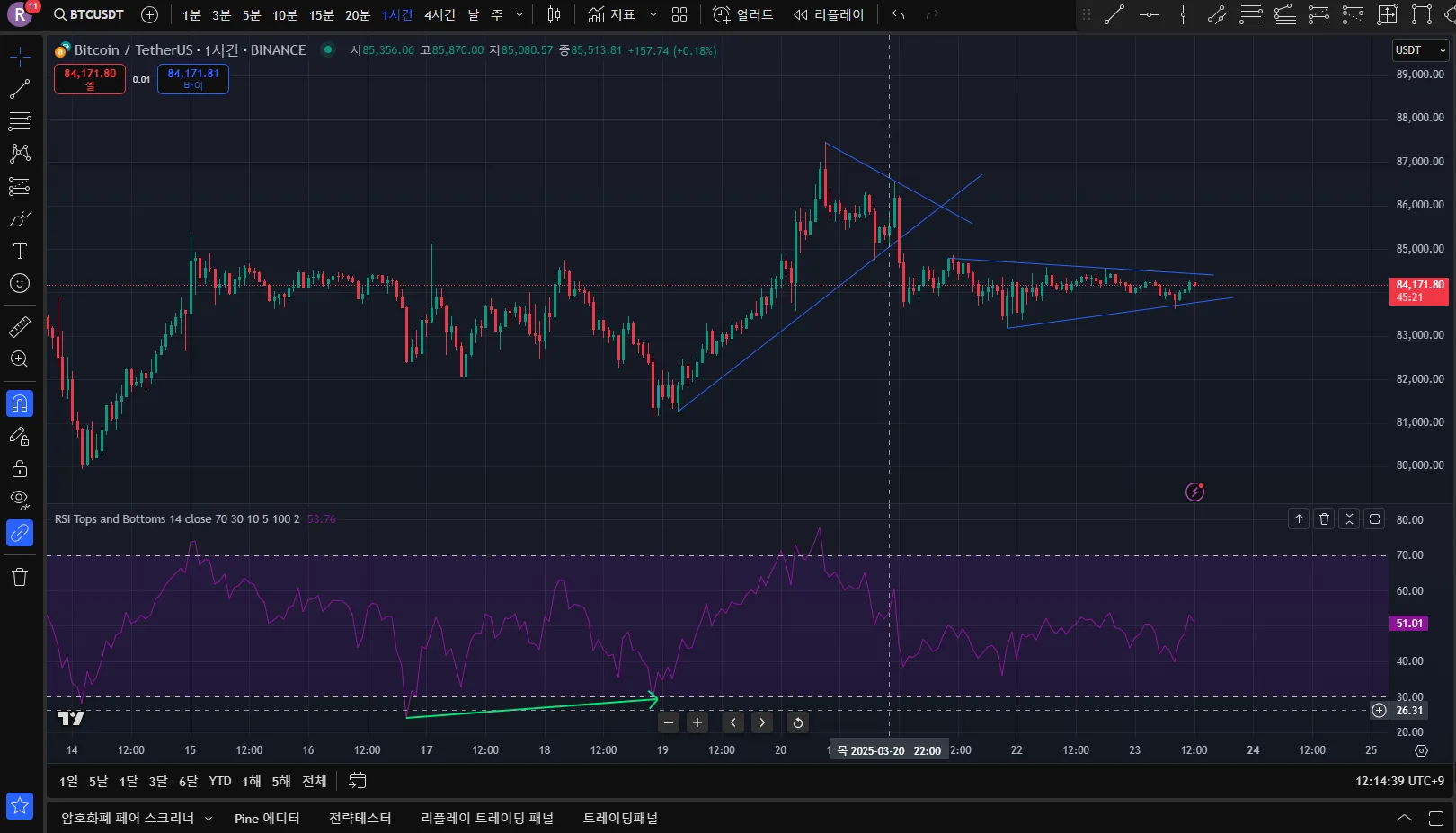Viewport: 1456px width, 833px height.
Task: Expand the USDT currency dropdown
Action: pyautogui.click(x=1420, y=50)
